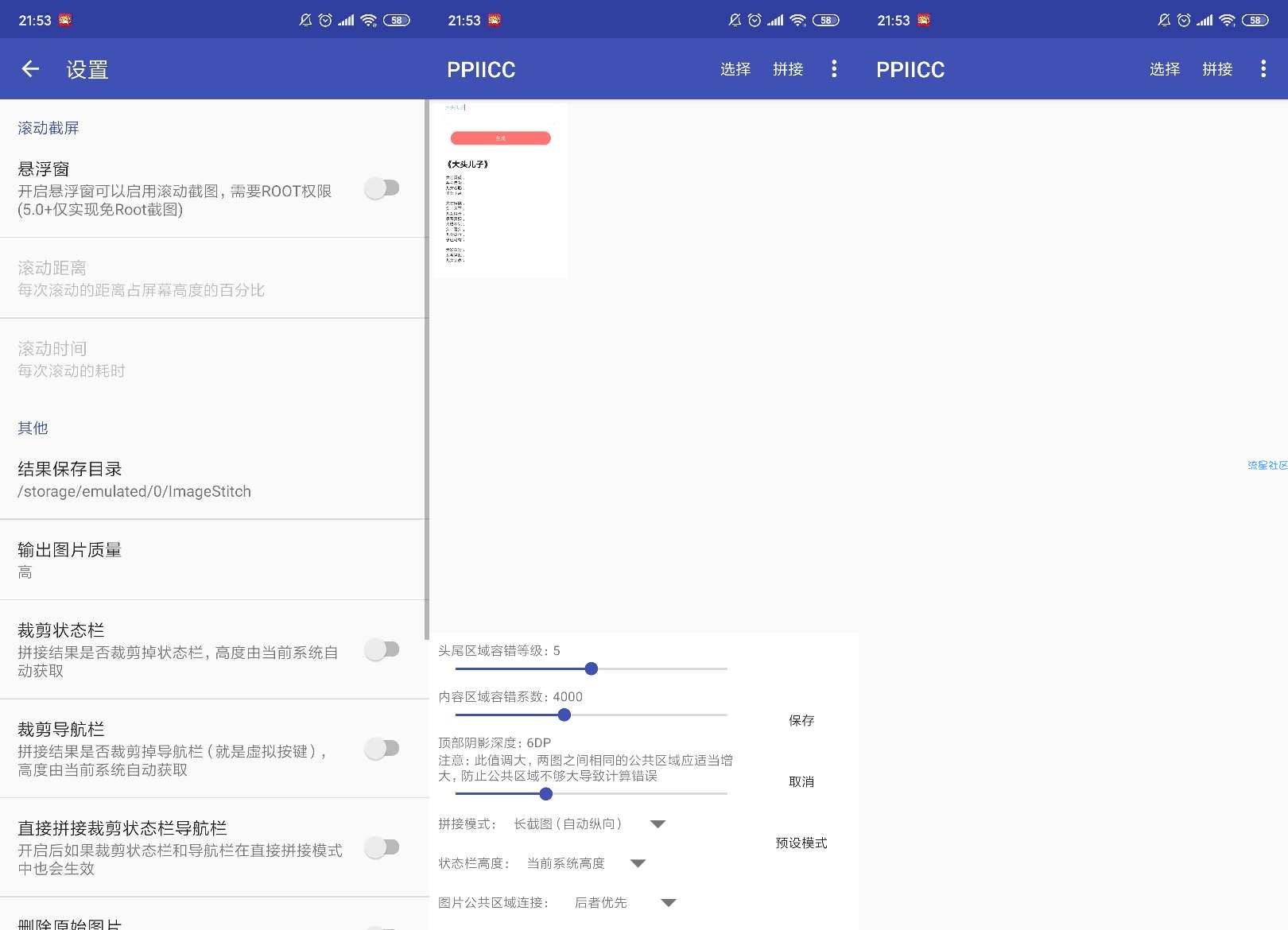1288x930 pixels.
Task: Tap 选择 in the middle PPIICC screen
Action: [x=735, y=69]
